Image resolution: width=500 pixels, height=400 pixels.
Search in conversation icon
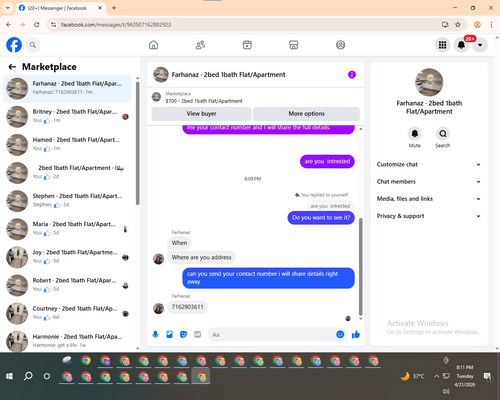click(443, 134)
